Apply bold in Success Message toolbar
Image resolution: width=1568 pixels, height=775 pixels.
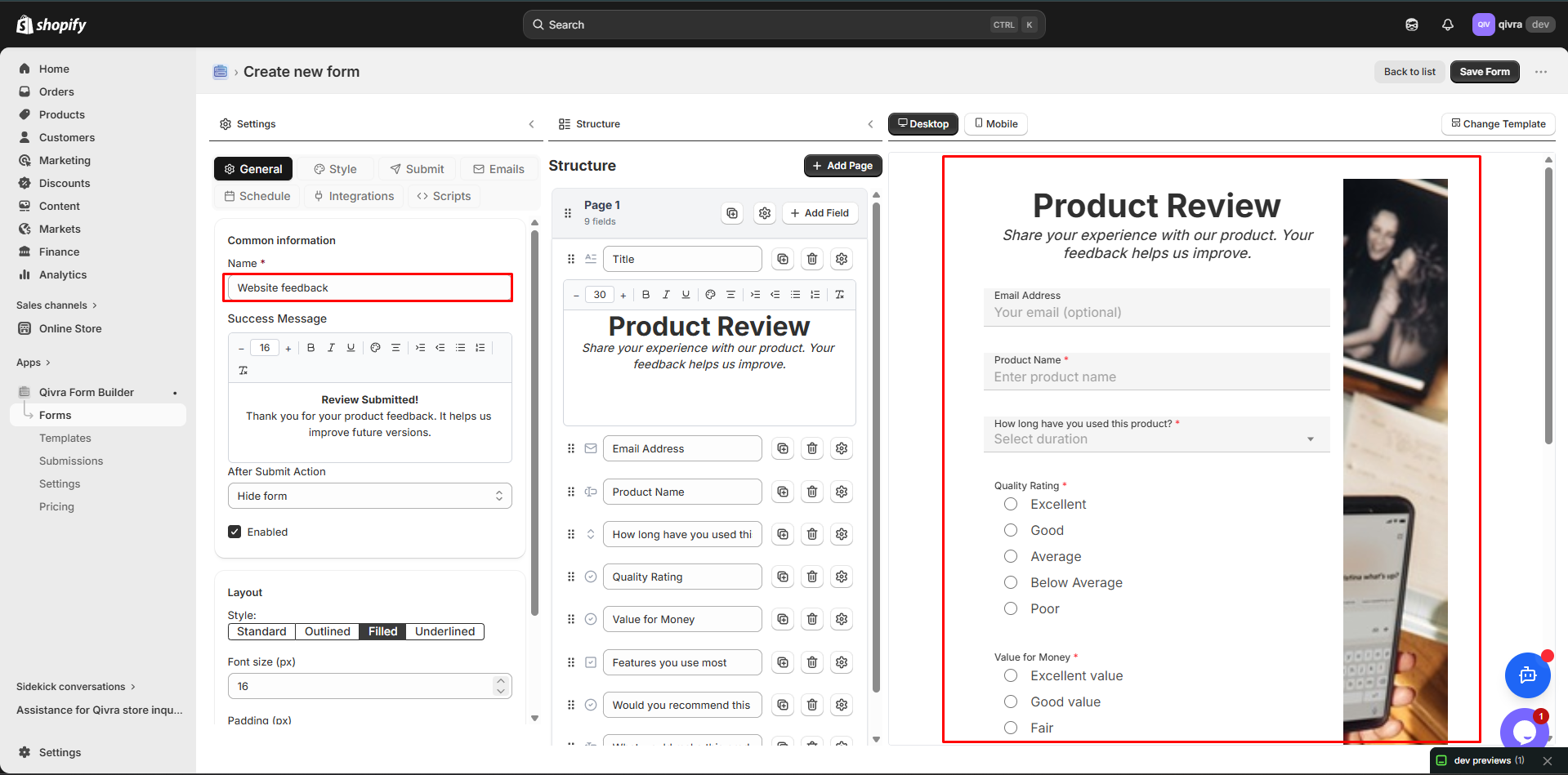(x=310, y=348)
